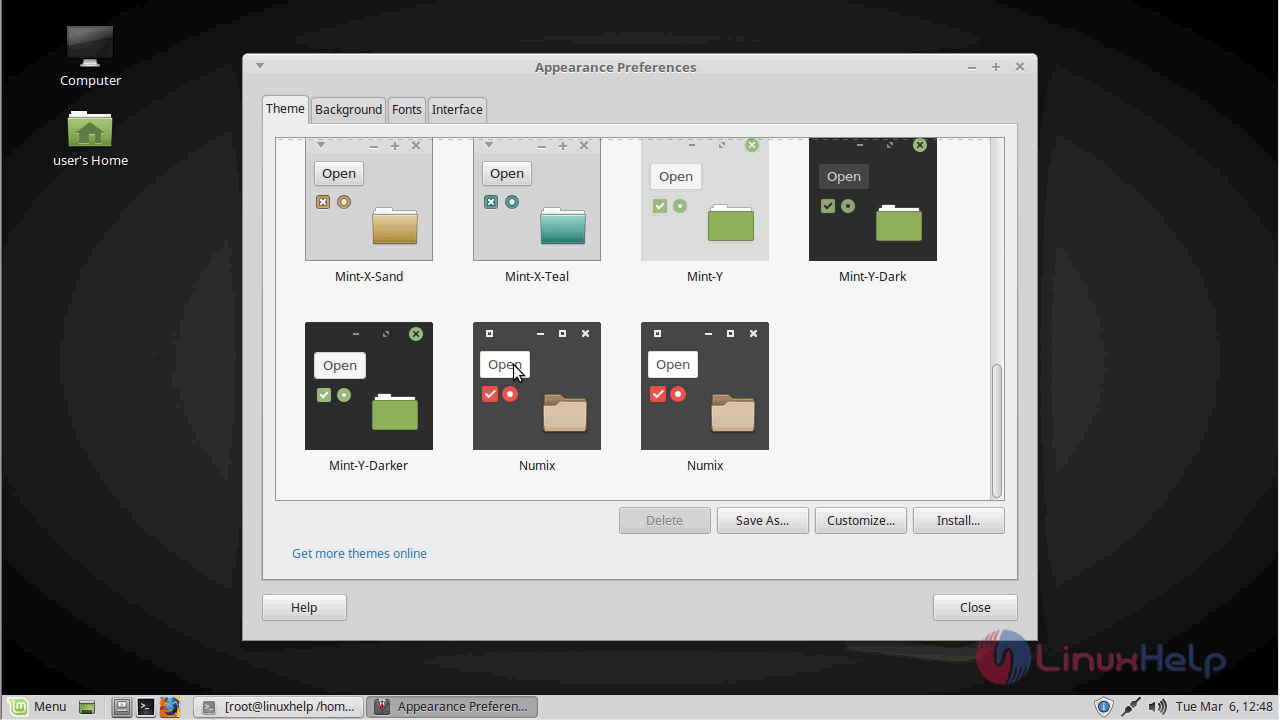Switch to the root@linuxhelp terminal taskbar window
The width and height of the screenshot is (1280, 720).
coord(278,707)
